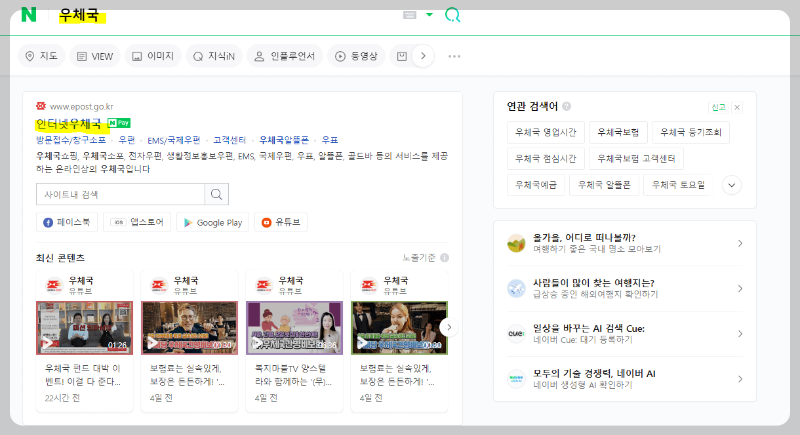Open the EMS/국제우편 sublink

(173, 140)
